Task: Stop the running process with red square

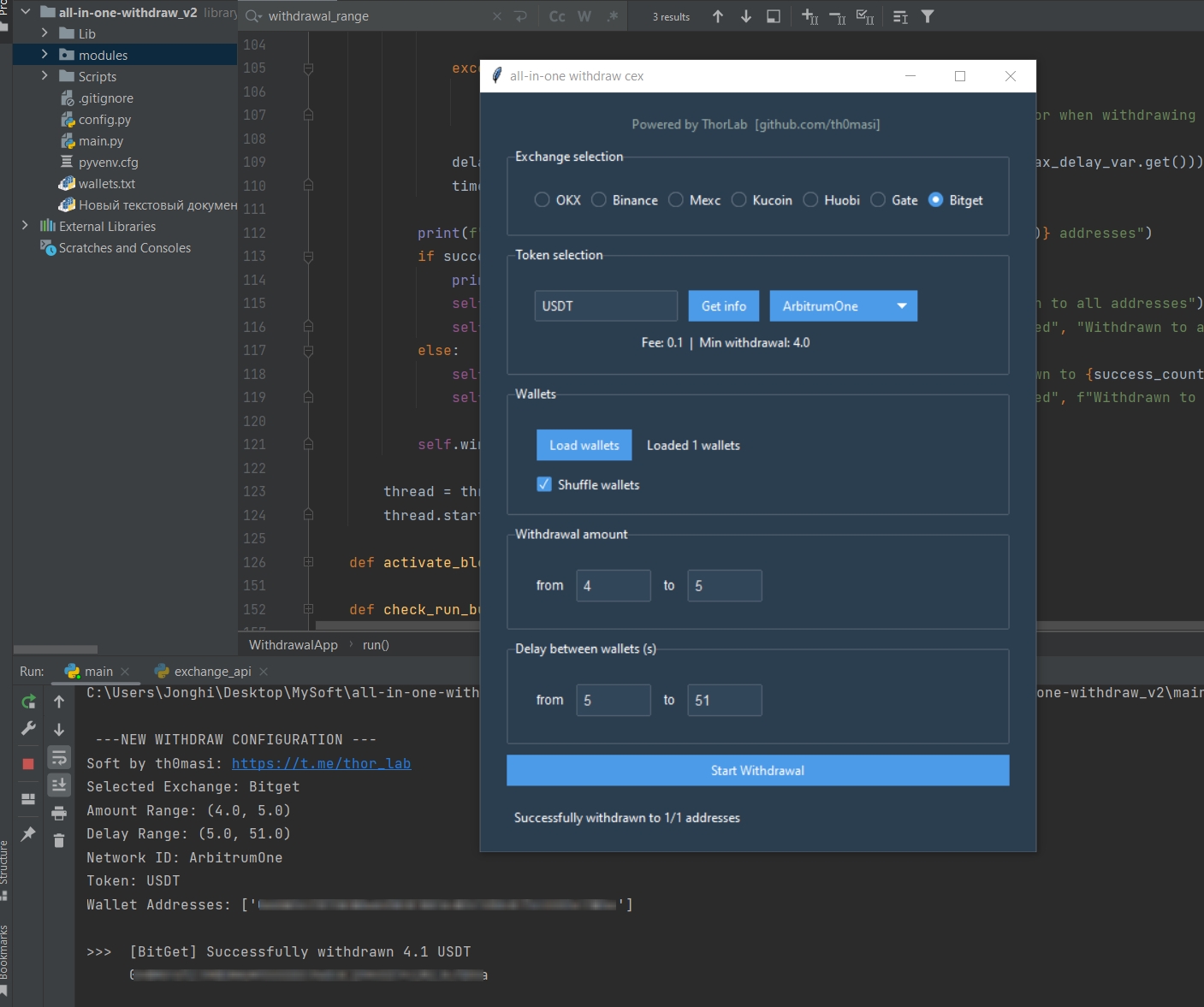Action: coord(28,763)
